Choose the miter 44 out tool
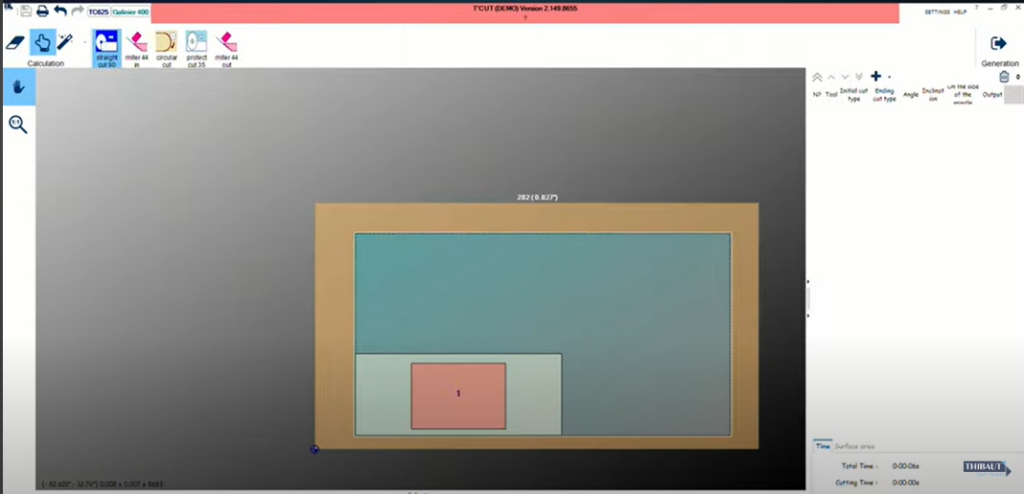 pyautogui.click(x=225, y=46)
